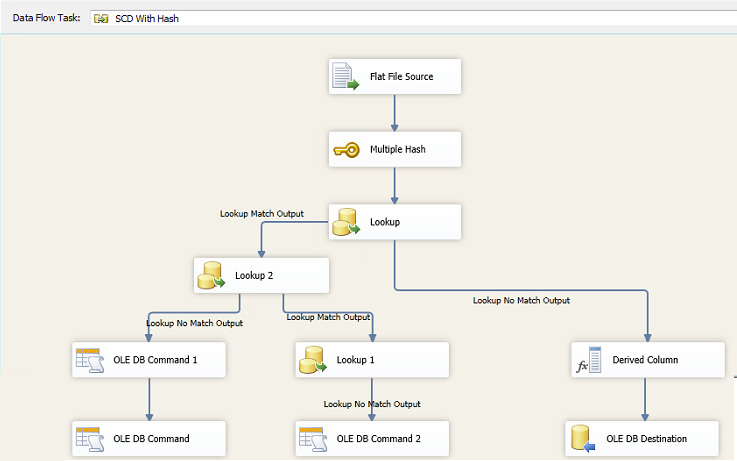Select the Multiple Hash label
The image size is (737, 461).
[398, 149]
